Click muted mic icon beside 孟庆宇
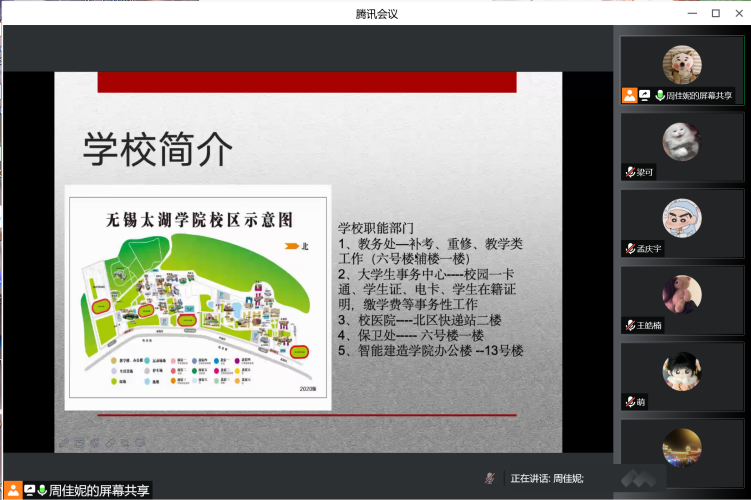This screenshot has height=500, width=751. pos(629,249)
